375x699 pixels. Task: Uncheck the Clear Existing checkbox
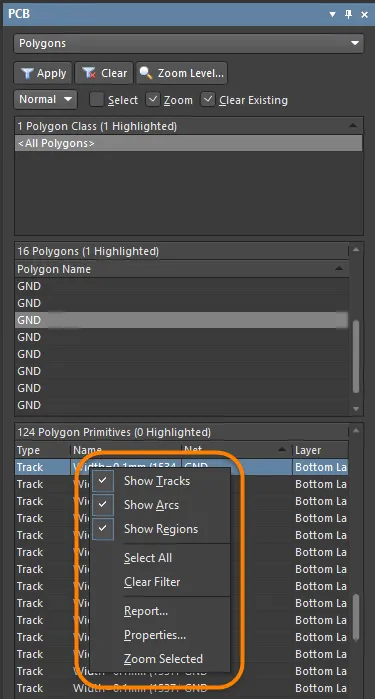pyautogui.click(x=208, y=99)
